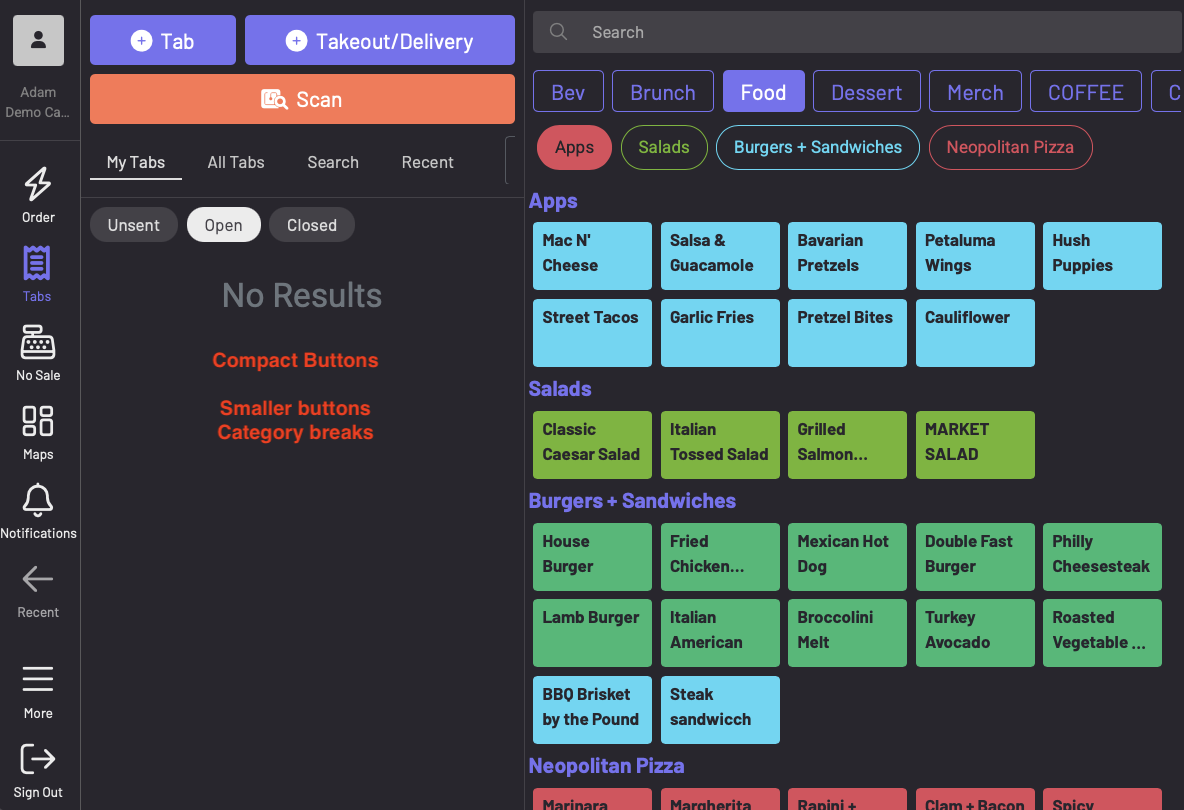Open the Order lightning bolt icon
This screenshot has width=1184, height=810.
pos(38,185)
